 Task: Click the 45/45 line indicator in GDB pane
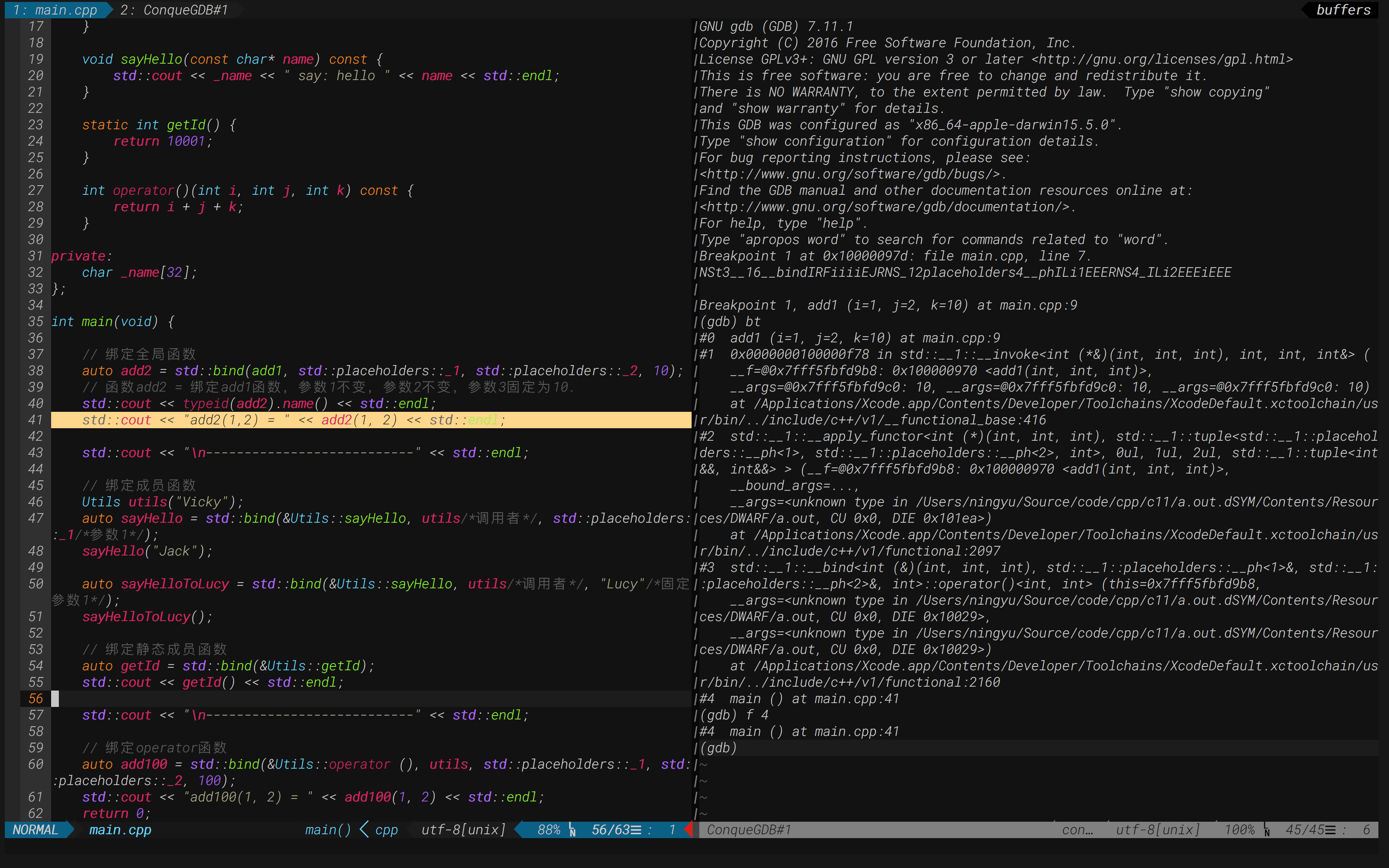pyautogui.click(x=1305, y=829)
